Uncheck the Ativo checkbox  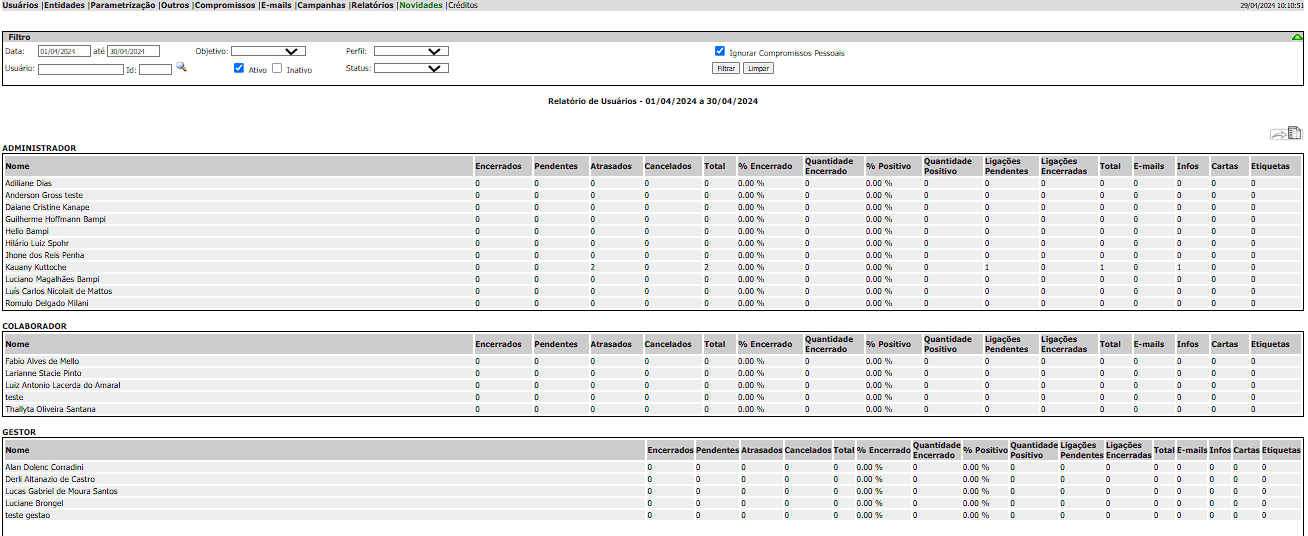point(239,69)
